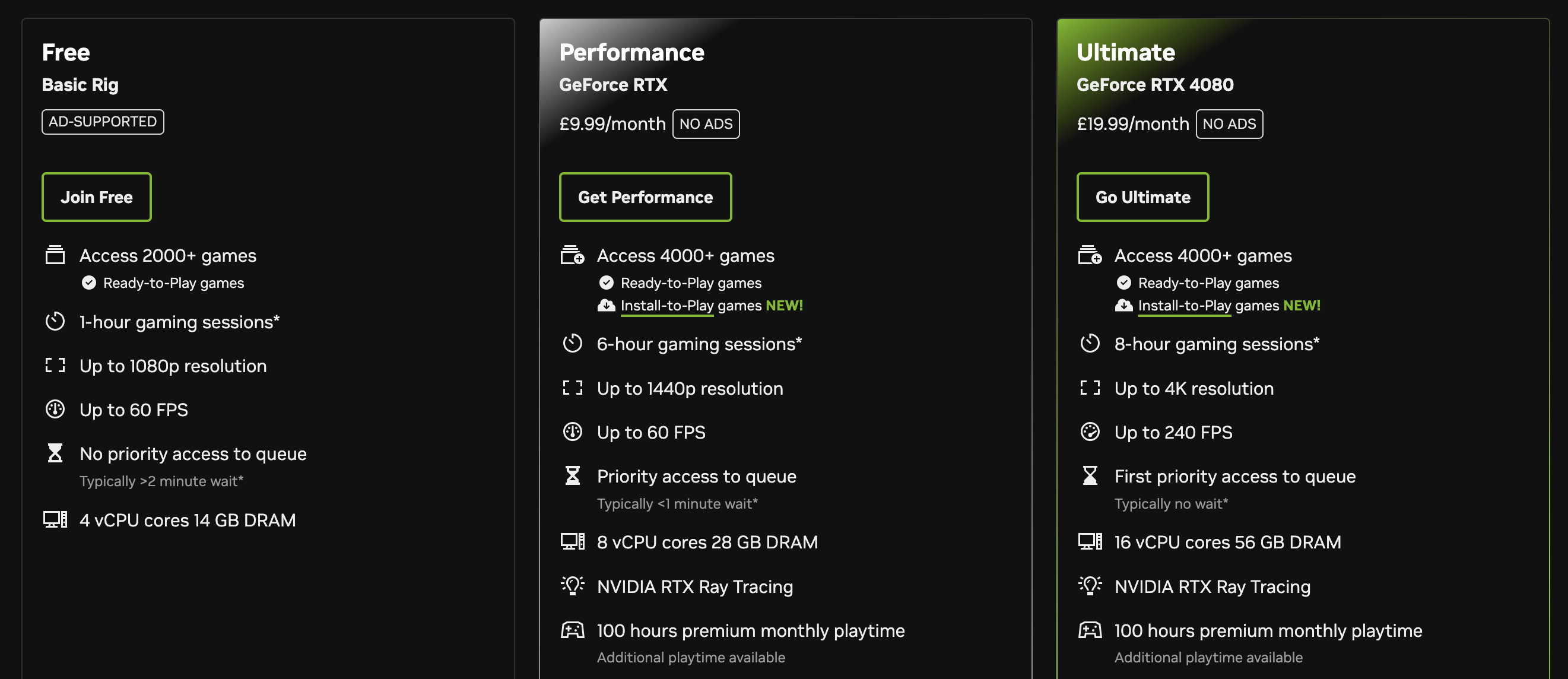Open Install-to-Play games link in Performance plan
Viewport: 1568px width, 679px height.
(666, 306)
